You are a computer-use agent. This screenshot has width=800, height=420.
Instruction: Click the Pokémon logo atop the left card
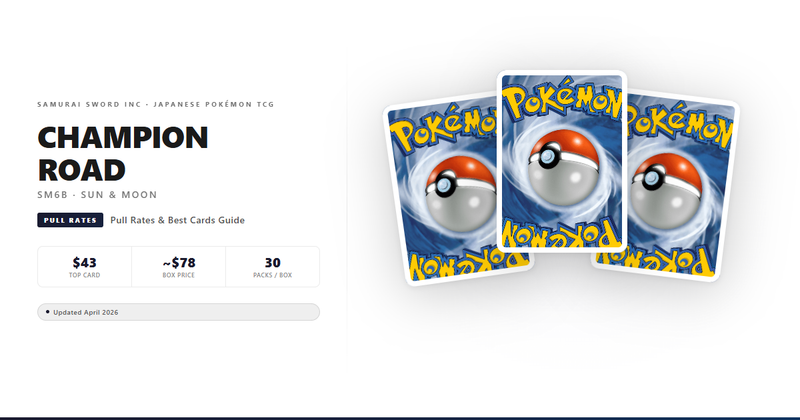[x=443, y=129]
